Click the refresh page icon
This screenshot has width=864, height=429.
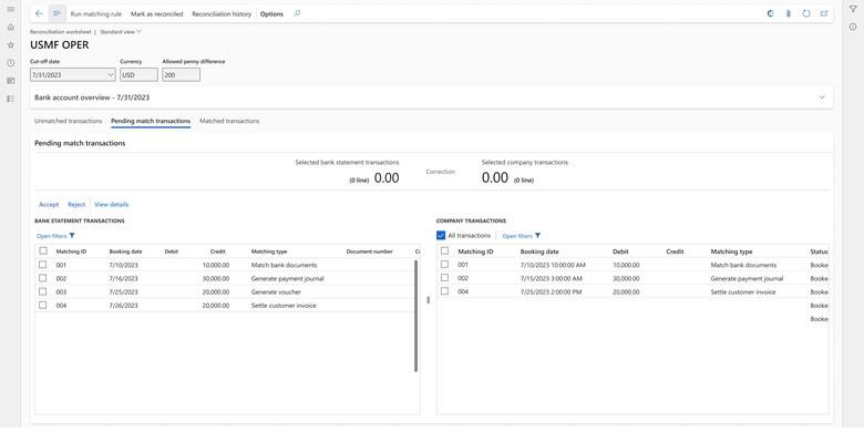tap(806, 14)
